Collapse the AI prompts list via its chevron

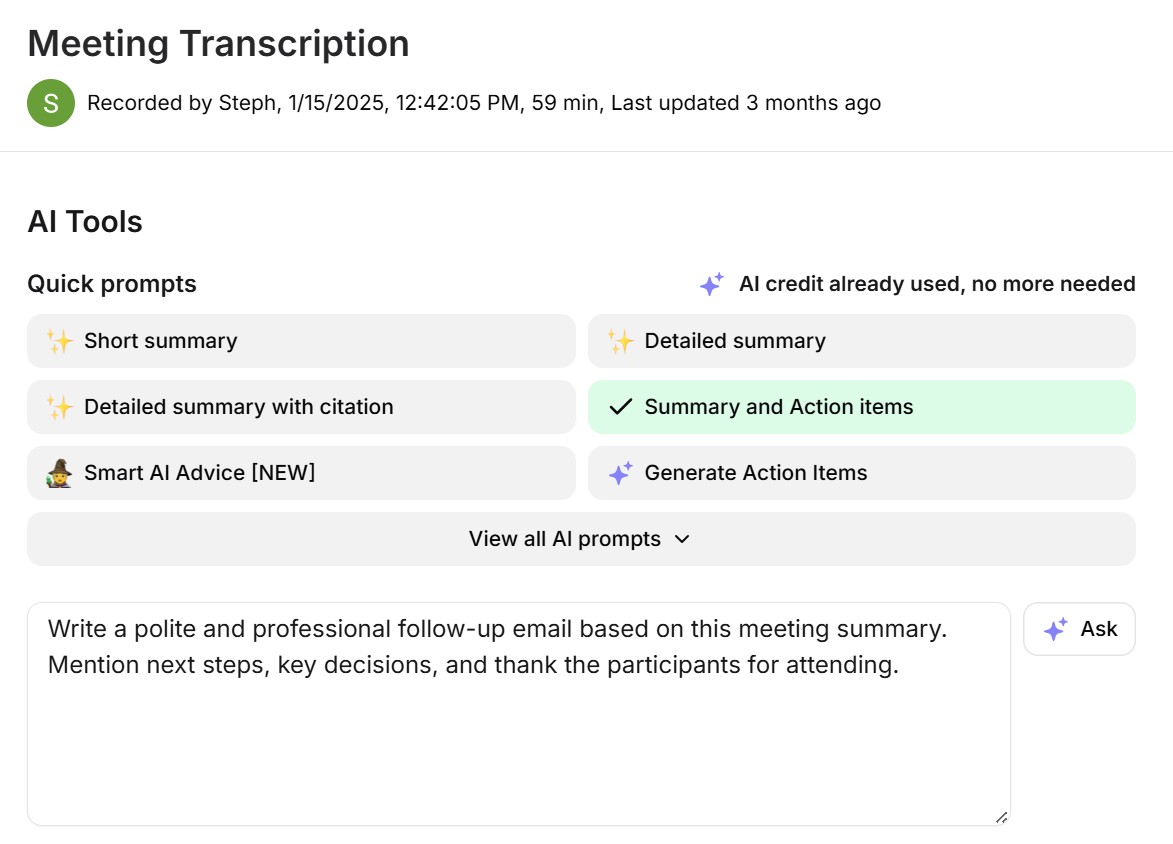pos(682,538)
